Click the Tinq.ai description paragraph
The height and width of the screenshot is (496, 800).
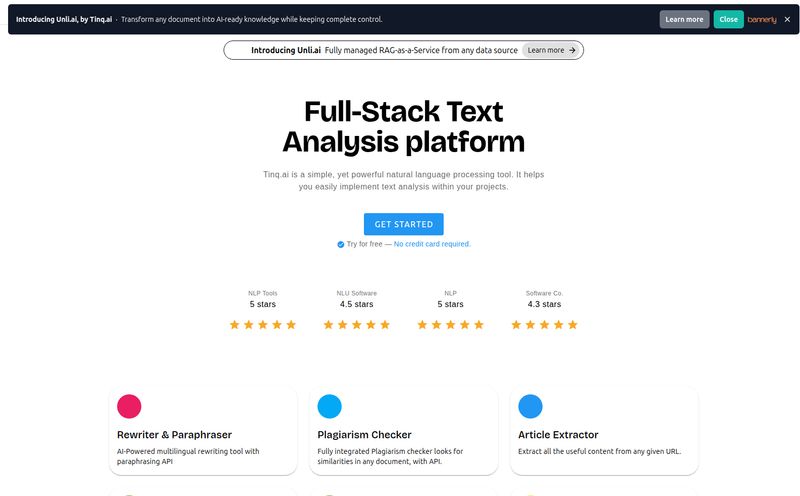pyautogui.click(x=404, y=181)
